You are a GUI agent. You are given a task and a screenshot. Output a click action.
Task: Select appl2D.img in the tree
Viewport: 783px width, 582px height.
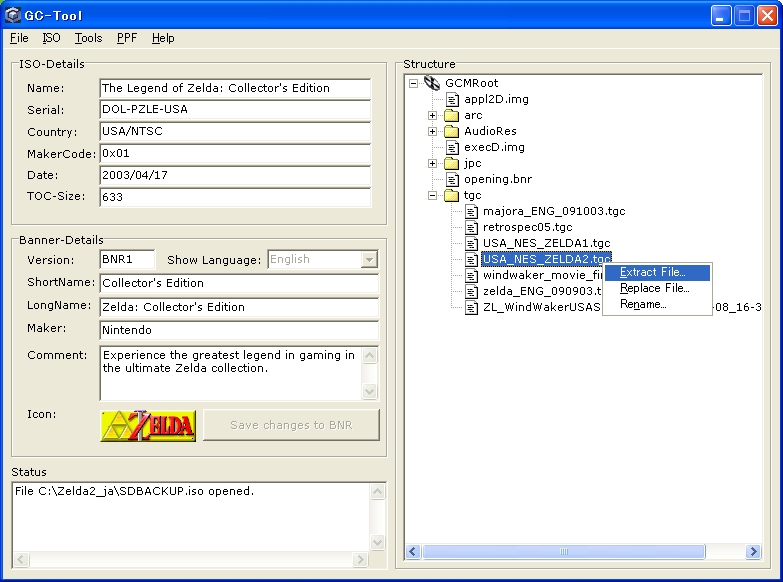click(x=496, y=99)
